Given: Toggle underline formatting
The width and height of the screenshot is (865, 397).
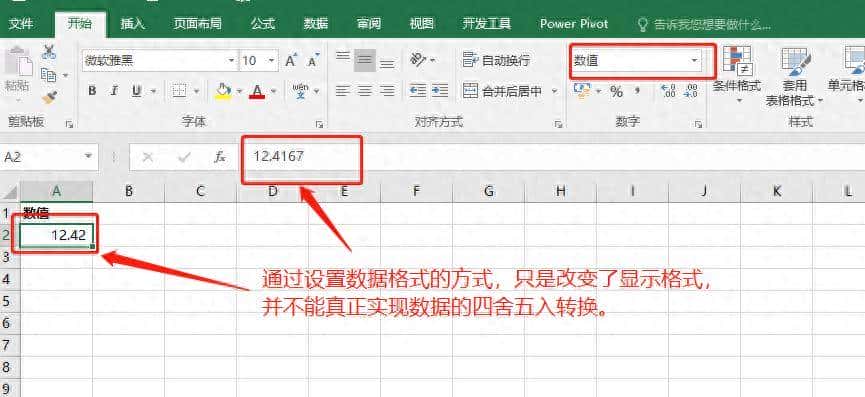Looking at the screenshot, I should click(x=136, y=91).
